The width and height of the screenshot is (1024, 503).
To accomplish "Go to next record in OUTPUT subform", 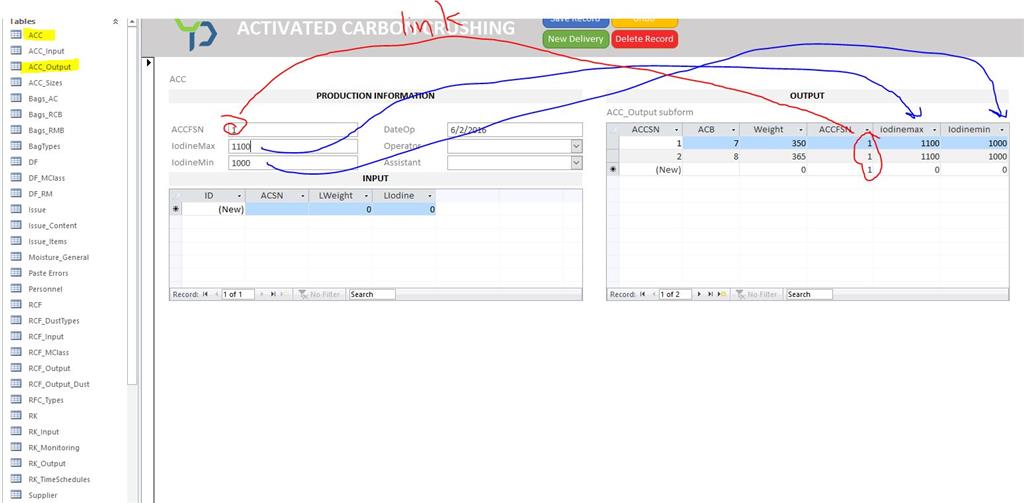I will pos(700,295).
